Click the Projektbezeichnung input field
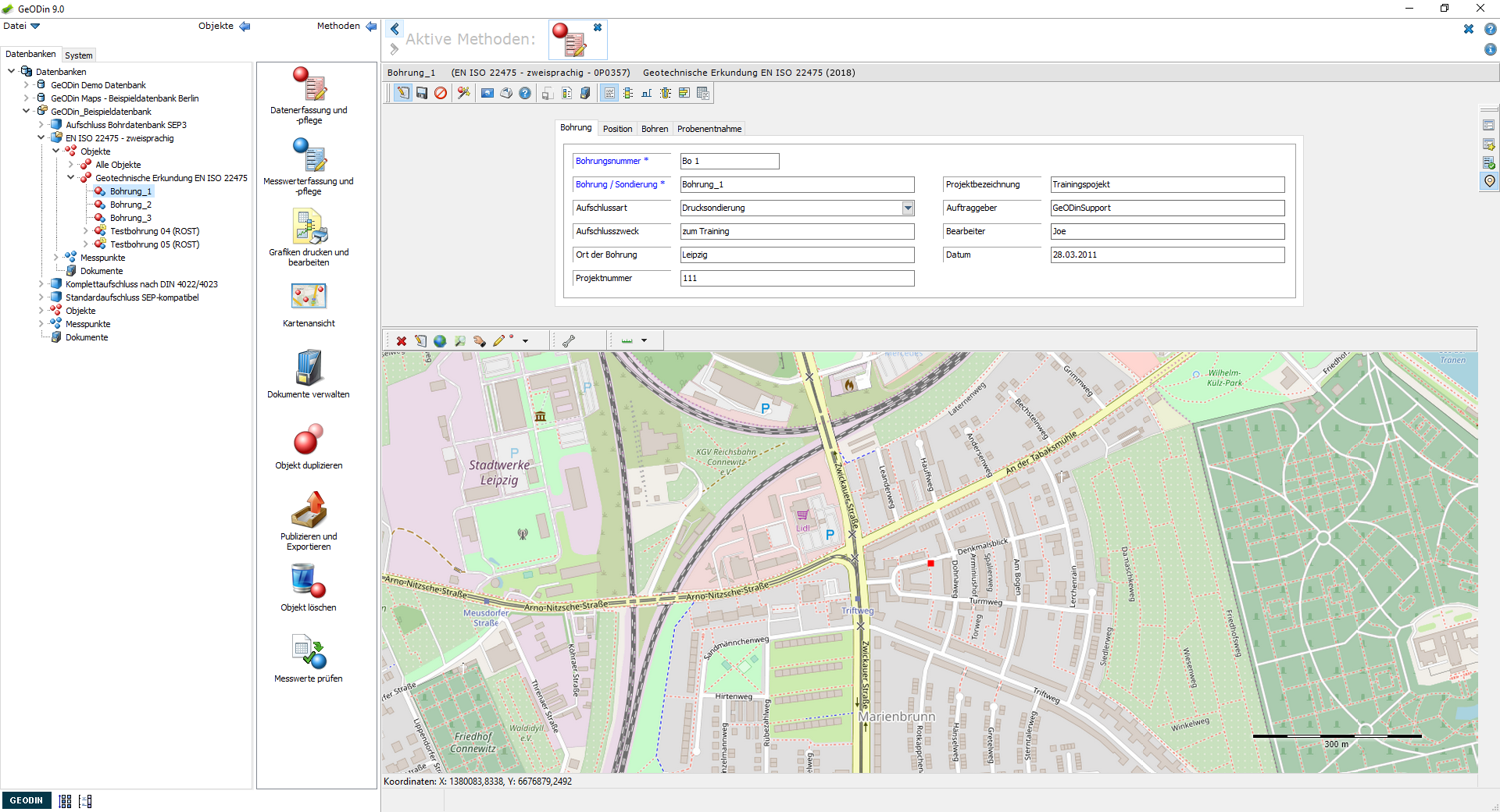The height and width of the screenshot is (812, 1500). (x=1167, y=184)
